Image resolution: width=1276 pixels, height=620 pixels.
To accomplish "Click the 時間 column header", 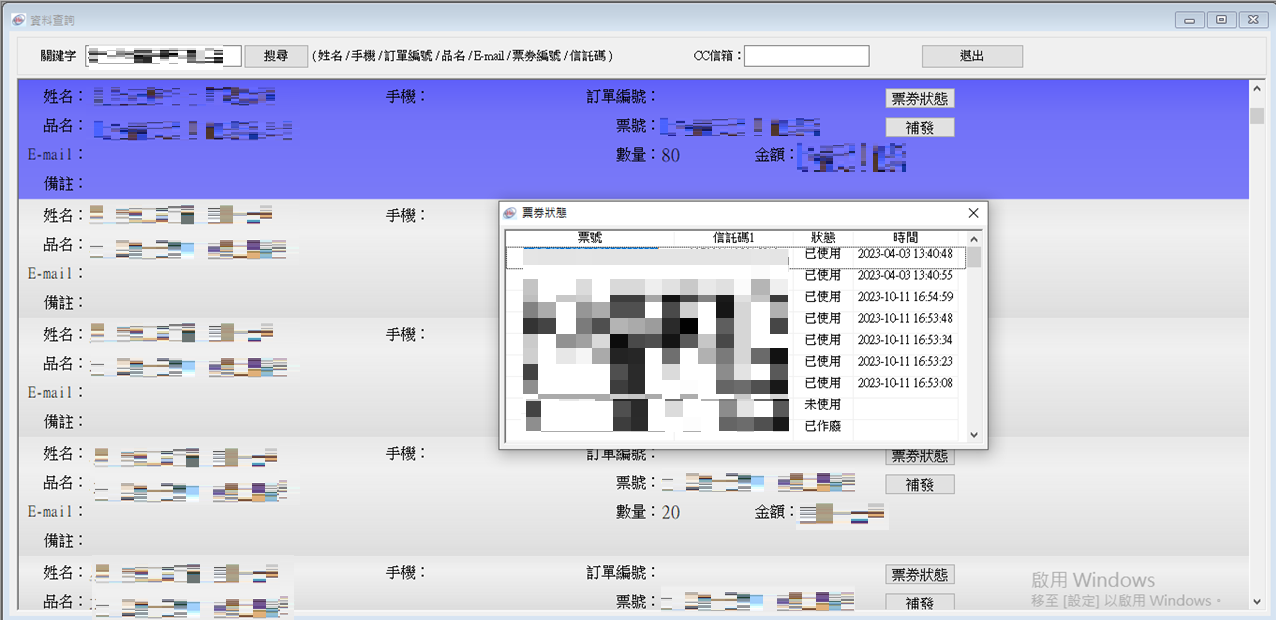I will (906, 238).
